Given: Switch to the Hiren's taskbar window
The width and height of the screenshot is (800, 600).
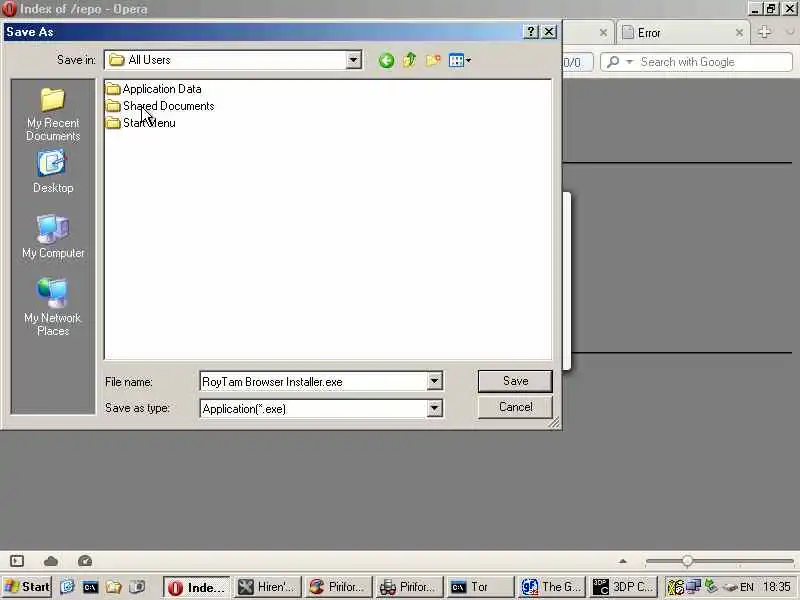Looking at the screenshot, I should coord(268,587).
